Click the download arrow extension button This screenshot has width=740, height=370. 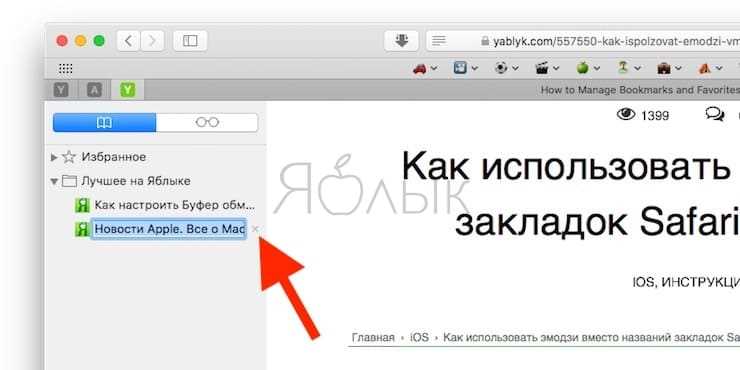click(x=401, y=41)
